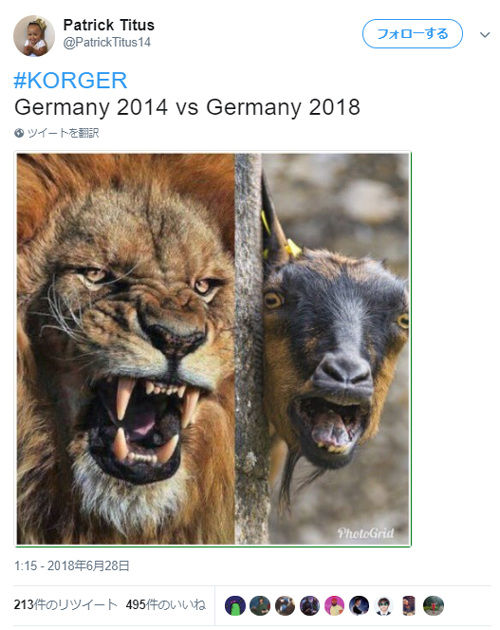Click the フォローする follow button
500x630 pixels.
point(412,34)
